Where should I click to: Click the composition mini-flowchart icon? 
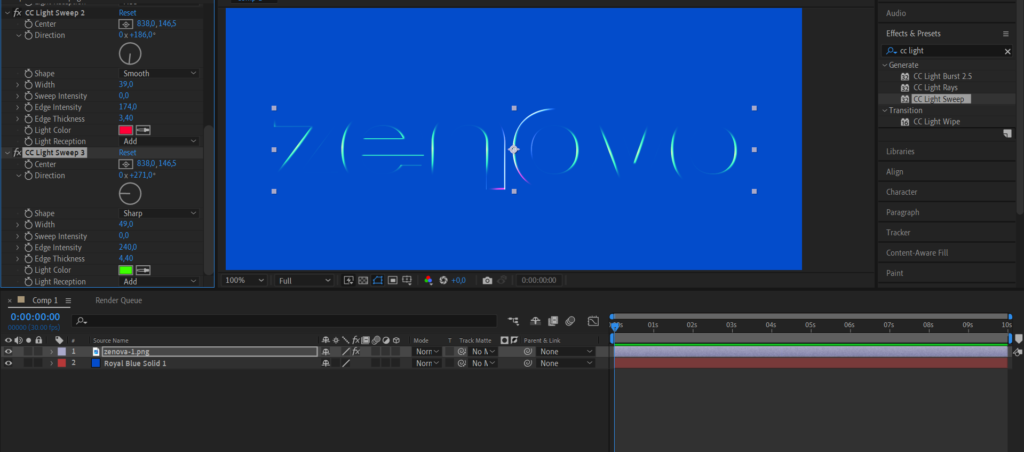[514, 321]
